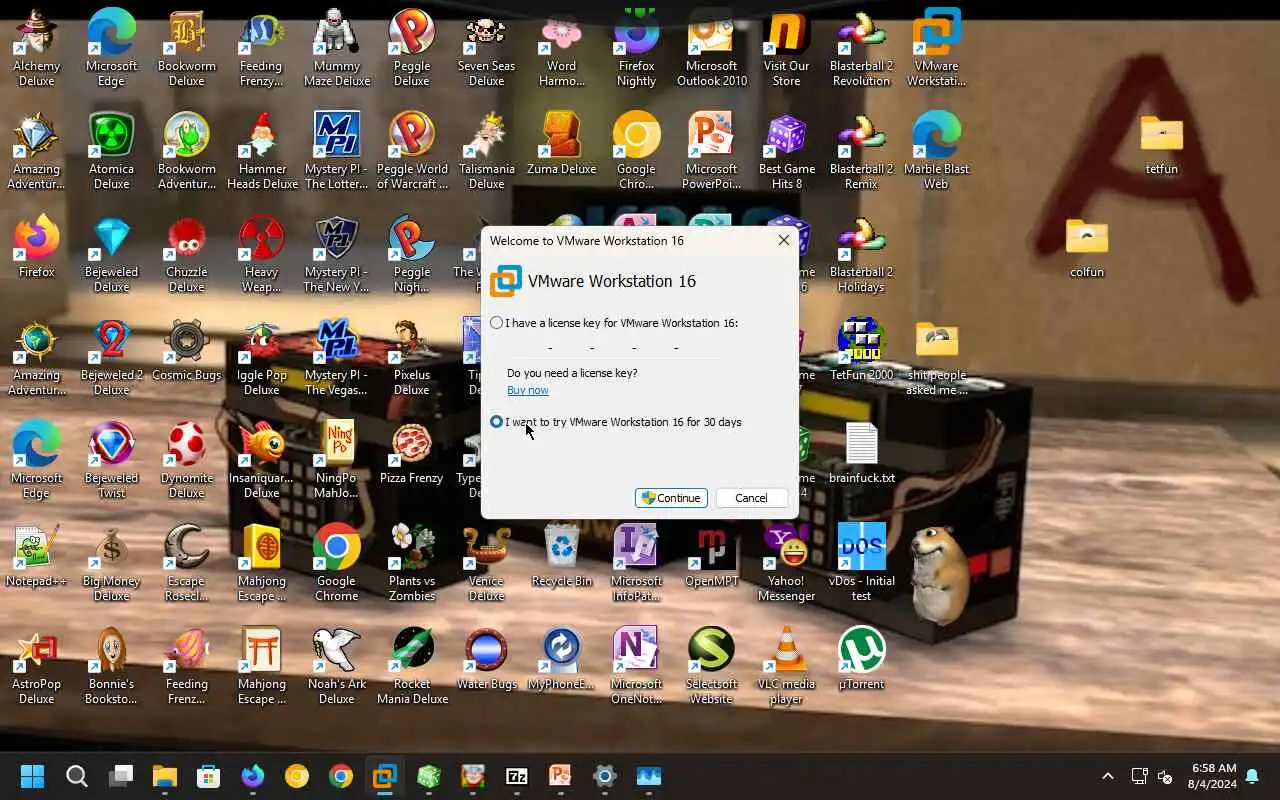The width and height of the screenshot is (1280, 800).
Task: Open the Blasterball 2 Holidays shortcut
Action: click(861, 254)
